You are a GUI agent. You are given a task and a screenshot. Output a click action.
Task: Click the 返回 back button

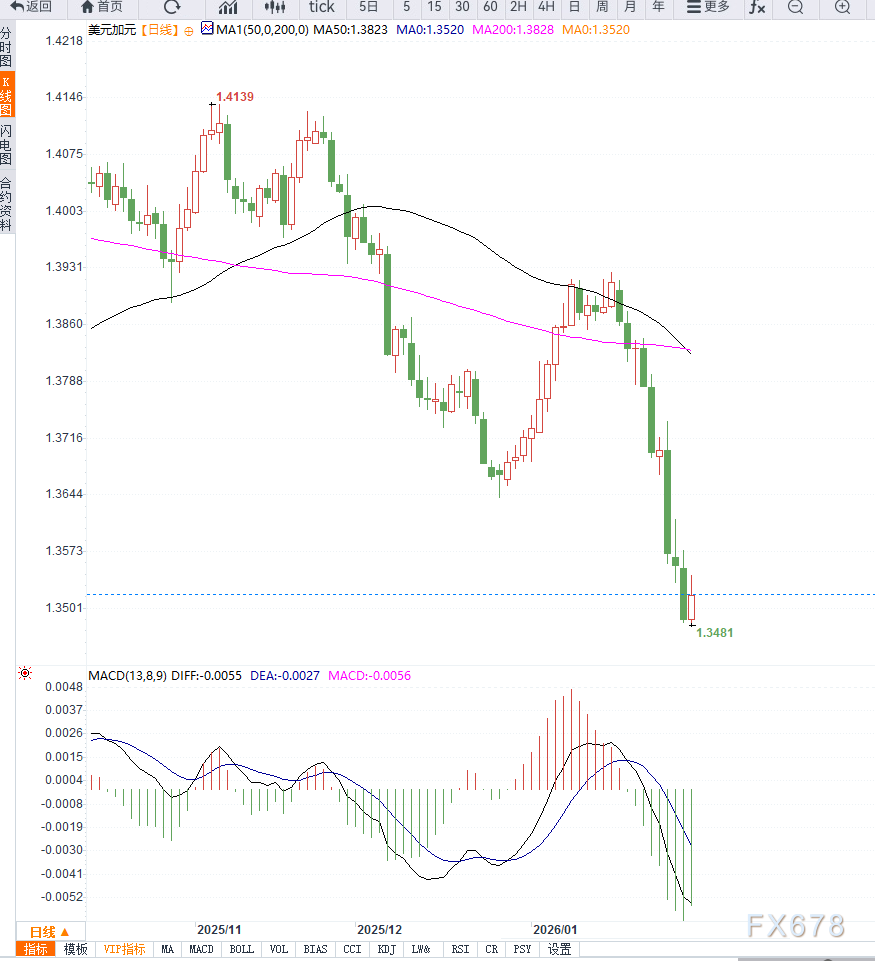tap(31, 7)
